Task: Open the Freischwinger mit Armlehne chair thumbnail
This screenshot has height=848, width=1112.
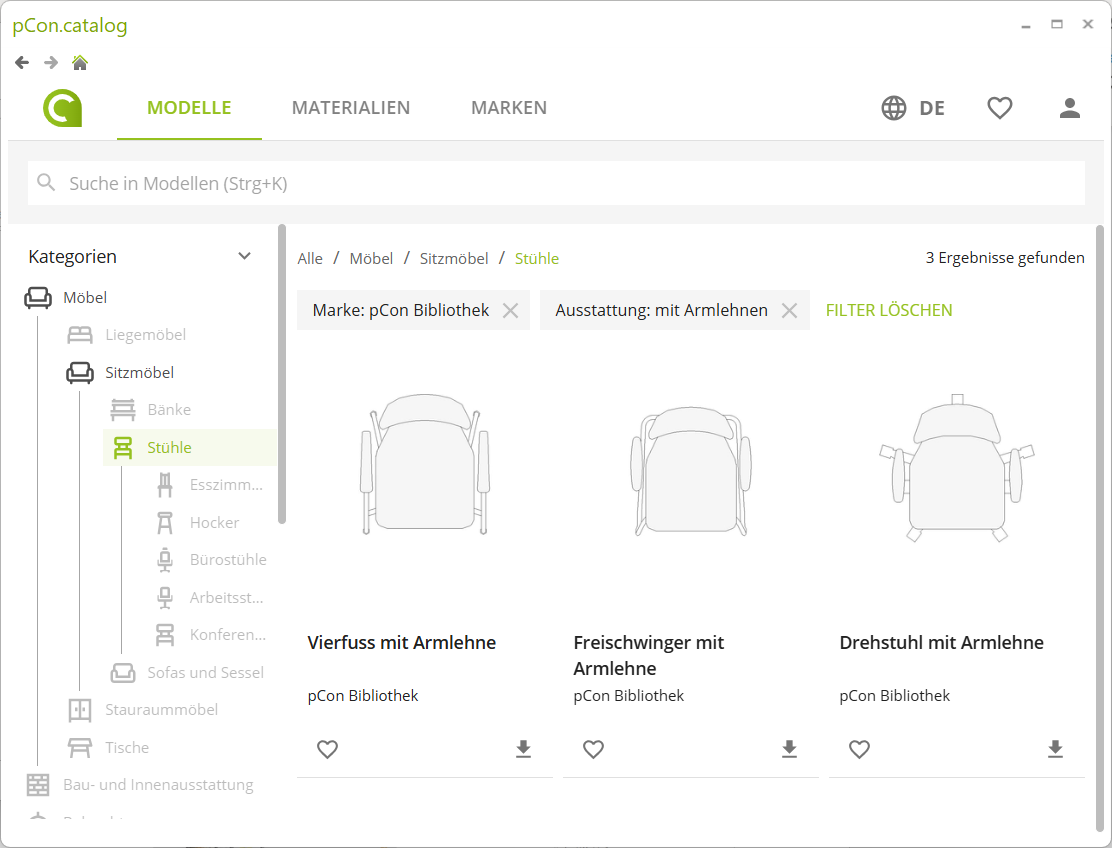Action: click(691, 471)
